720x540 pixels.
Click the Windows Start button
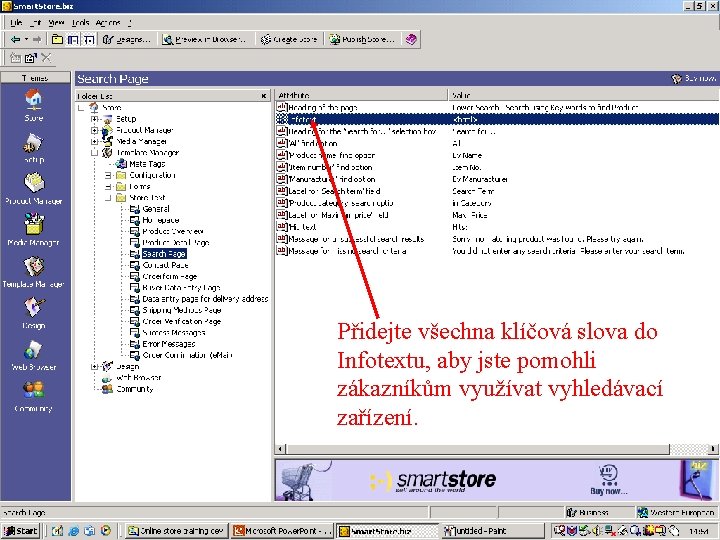21,531
